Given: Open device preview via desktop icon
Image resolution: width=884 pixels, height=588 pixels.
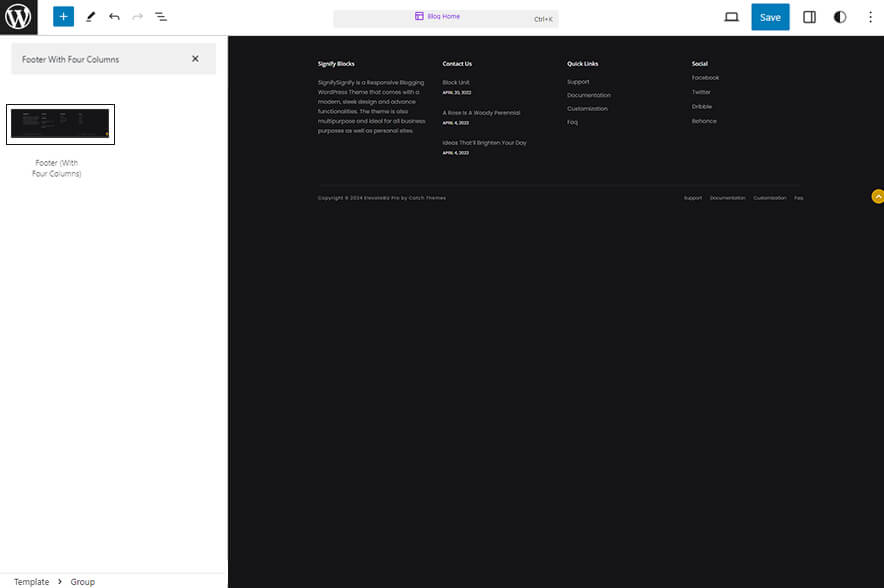Looking at the screenshot, I should [731, 16].
